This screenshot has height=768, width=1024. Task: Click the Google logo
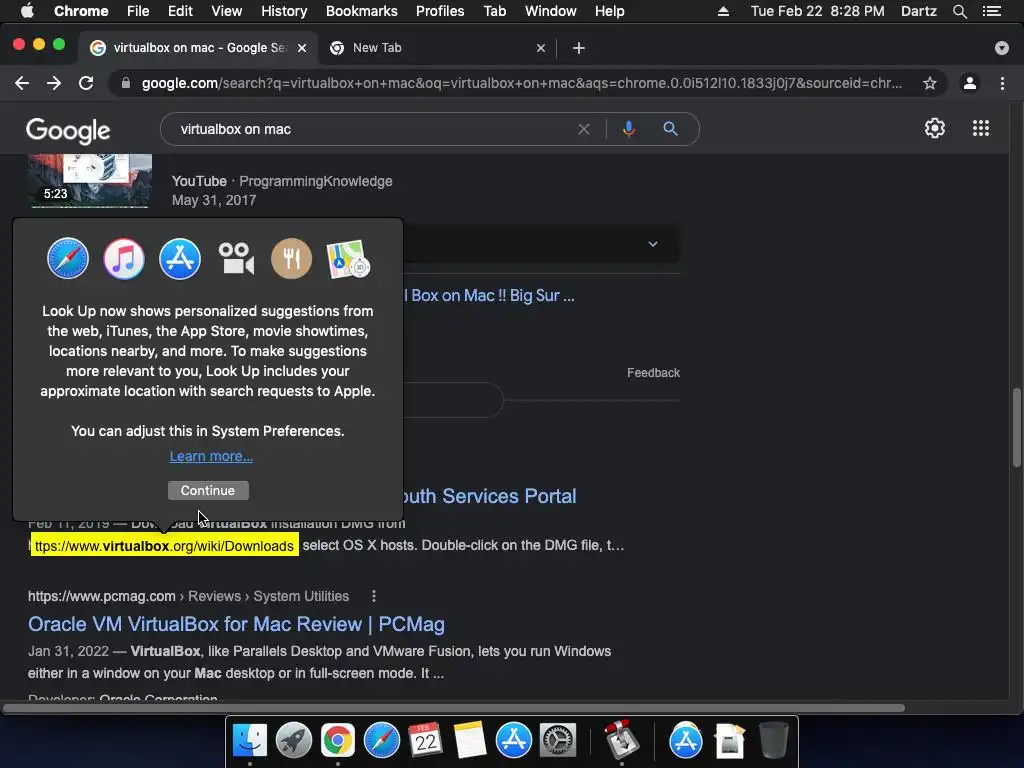[68, 131]
